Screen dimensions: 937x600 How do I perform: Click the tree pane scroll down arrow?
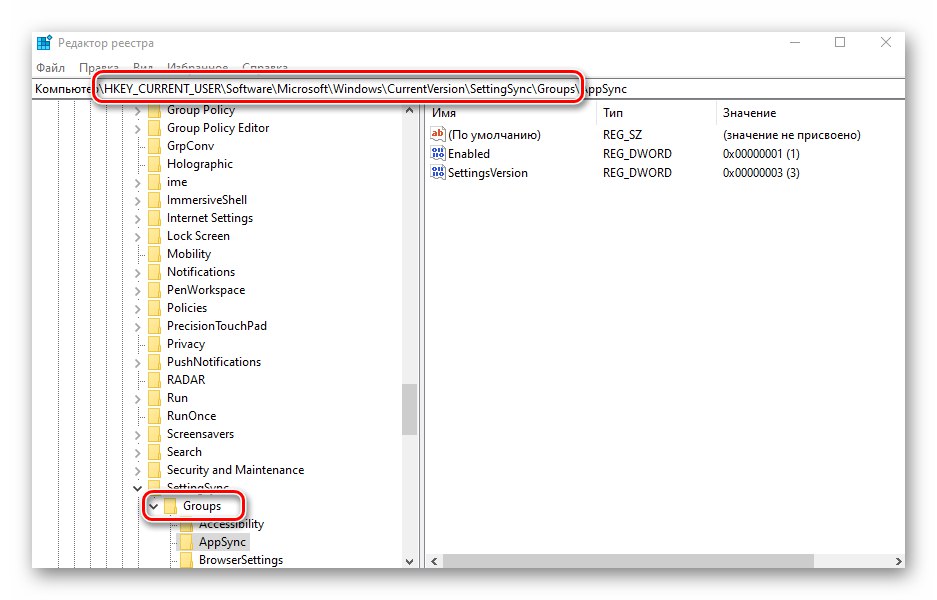[409, 561]
